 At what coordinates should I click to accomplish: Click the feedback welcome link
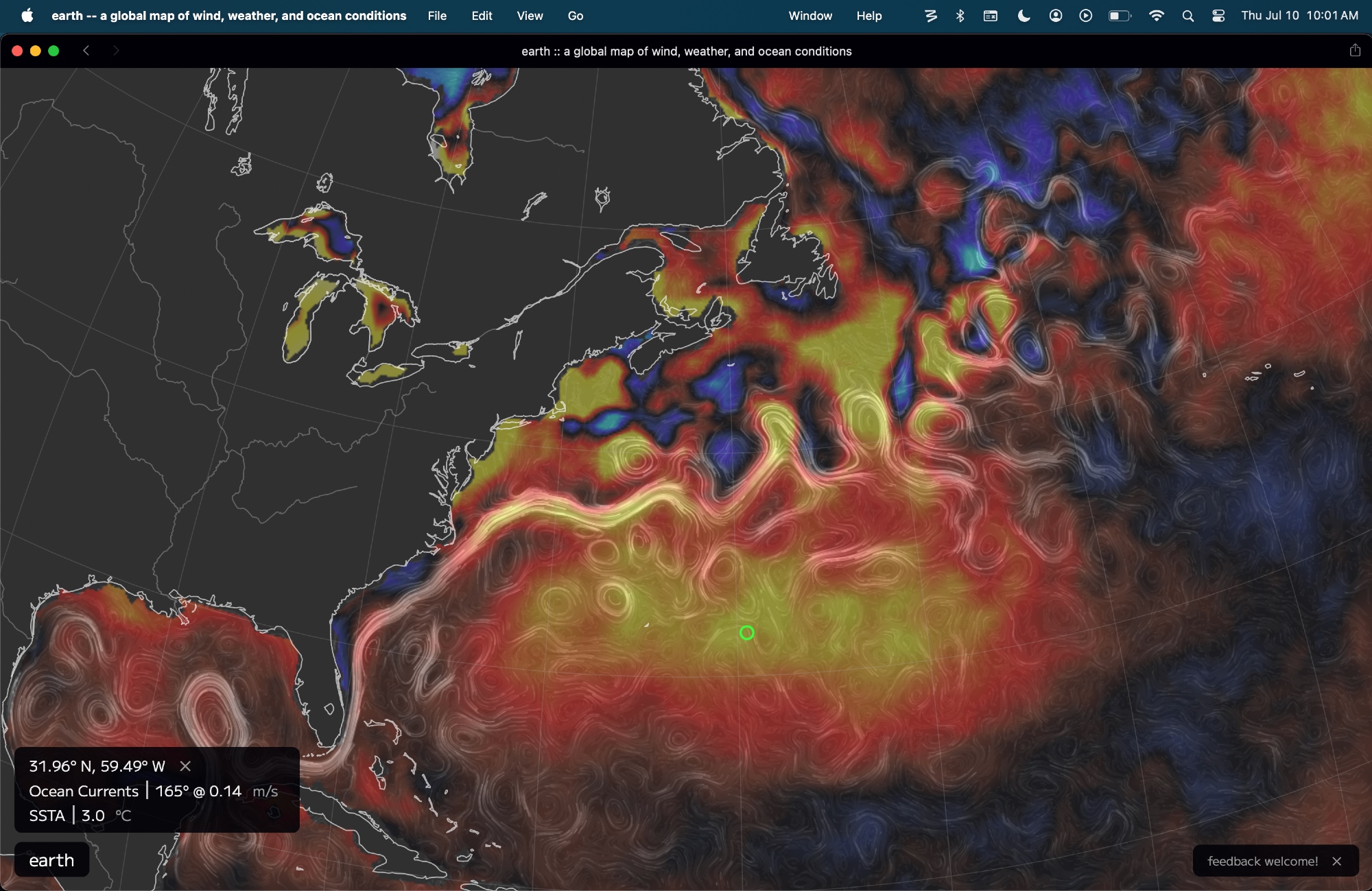tap(1262, 862)
